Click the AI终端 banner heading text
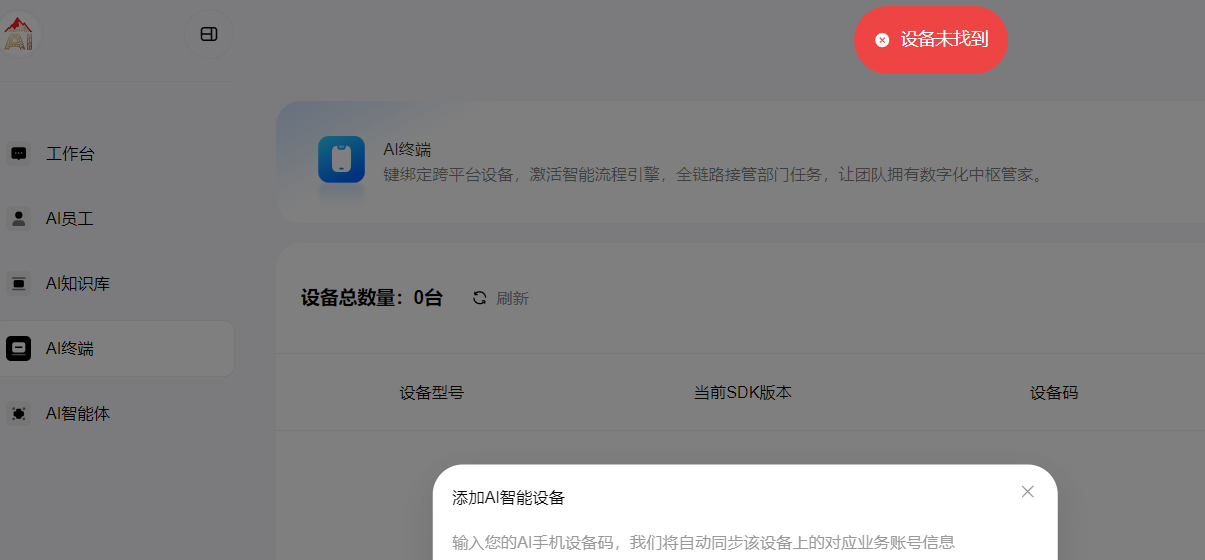Viewport: 1205px width, 560px height. point(407,150)
